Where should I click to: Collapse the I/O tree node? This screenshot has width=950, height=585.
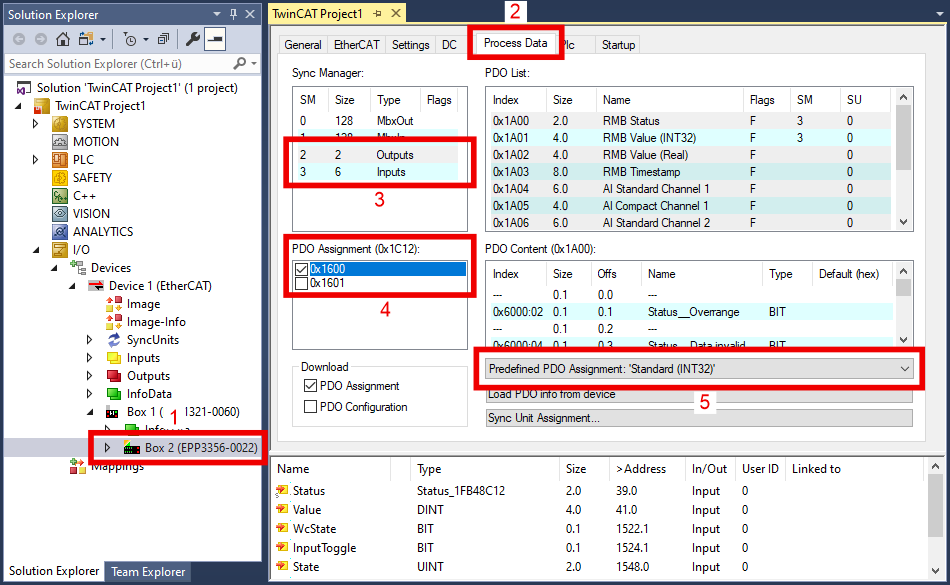[36, 250]
